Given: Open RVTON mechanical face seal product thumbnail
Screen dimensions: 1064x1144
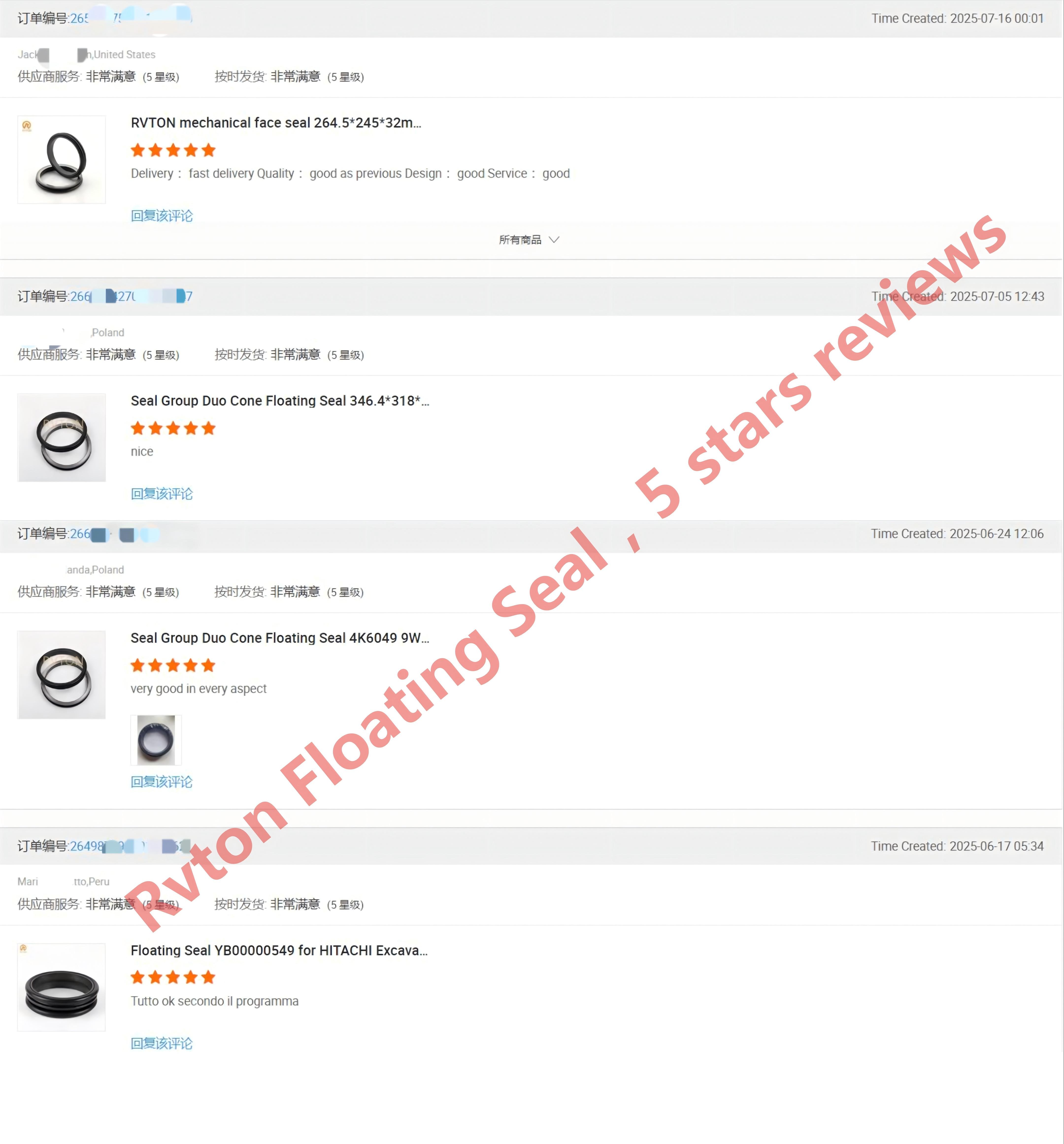Looking at the screenshot, I should click(62, 159).
